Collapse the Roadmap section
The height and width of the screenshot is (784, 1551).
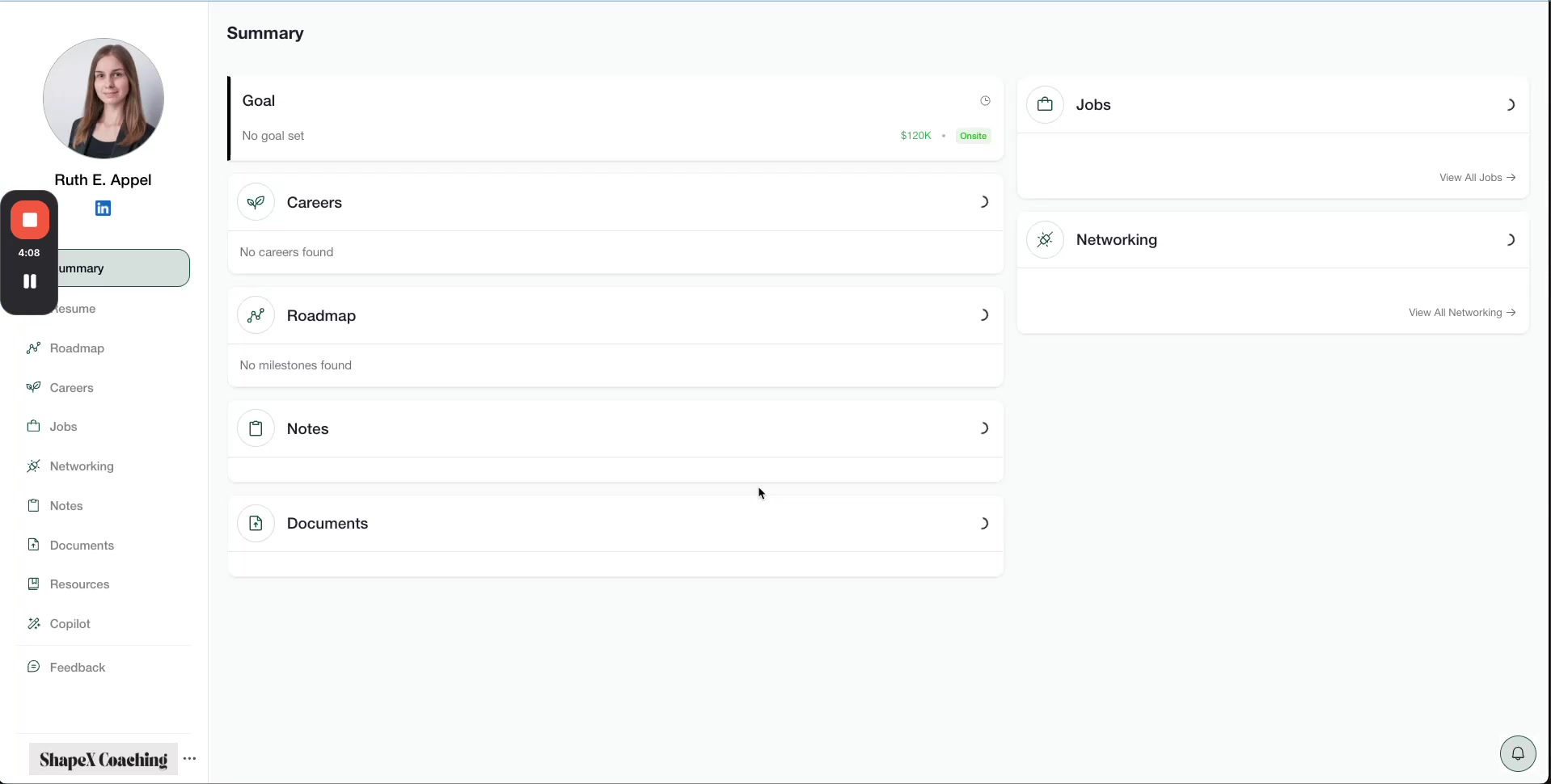pyautogui.click(x=984, y=314)
